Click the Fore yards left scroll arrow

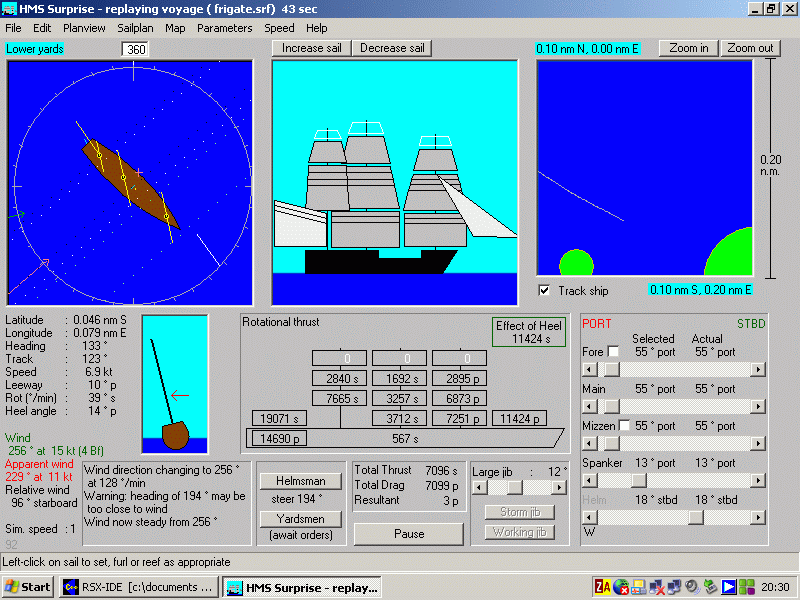pyautogui.click(x=589, y=369)
